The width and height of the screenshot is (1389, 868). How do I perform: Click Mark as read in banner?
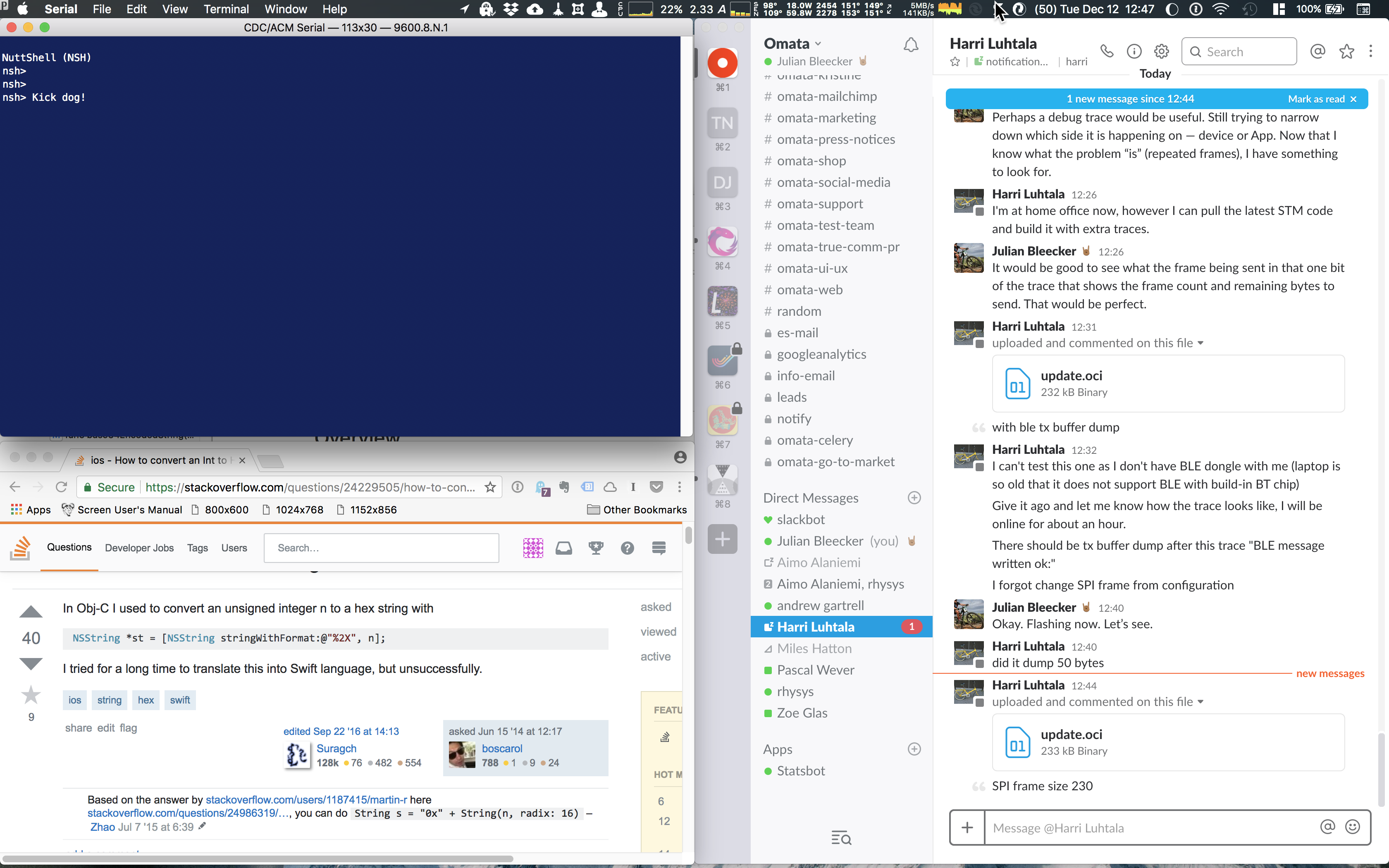1316,99
